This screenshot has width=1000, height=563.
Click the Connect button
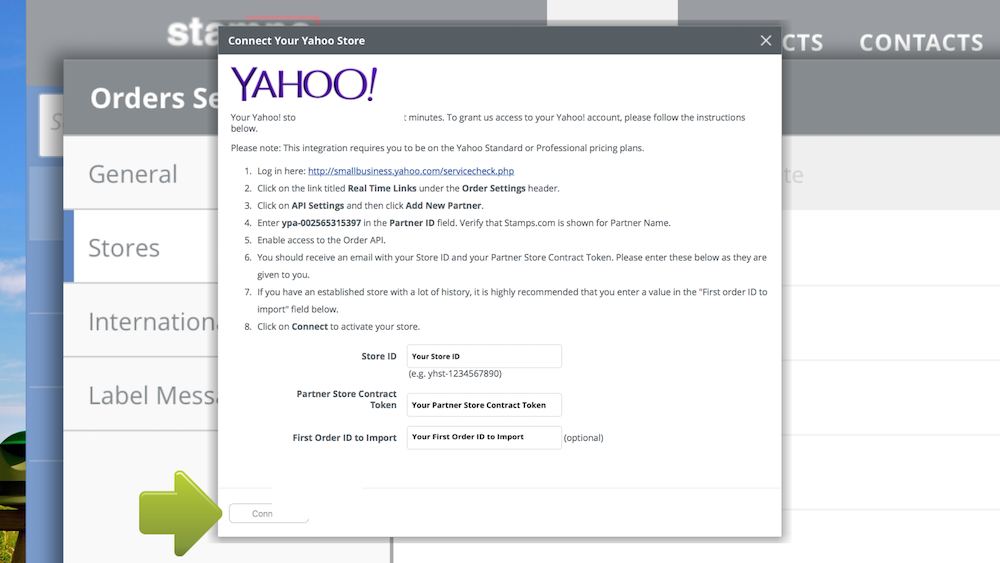[x=268, y=513]
